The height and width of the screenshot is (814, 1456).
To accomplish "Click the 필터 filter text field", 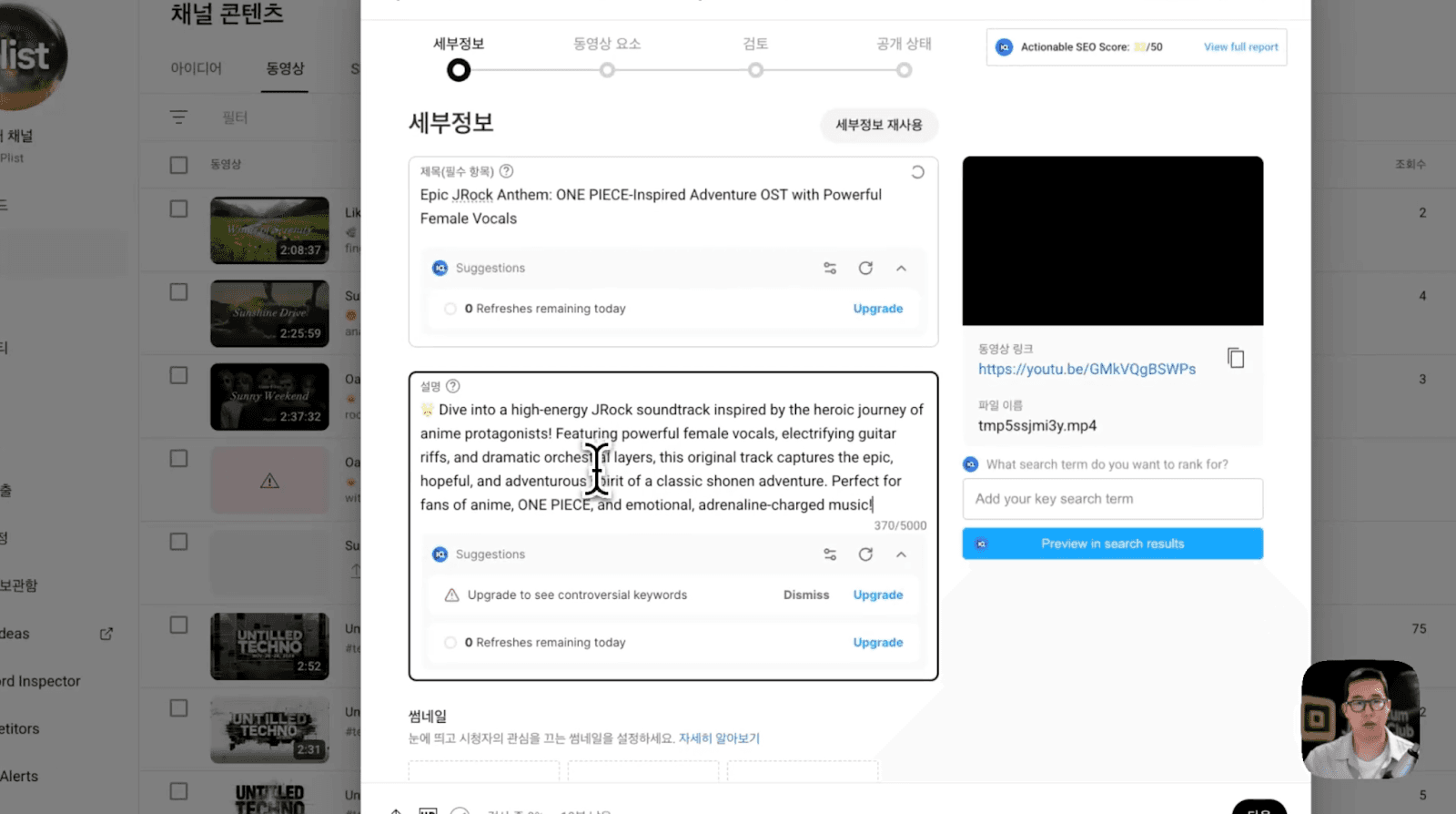I will pos(235,117).
